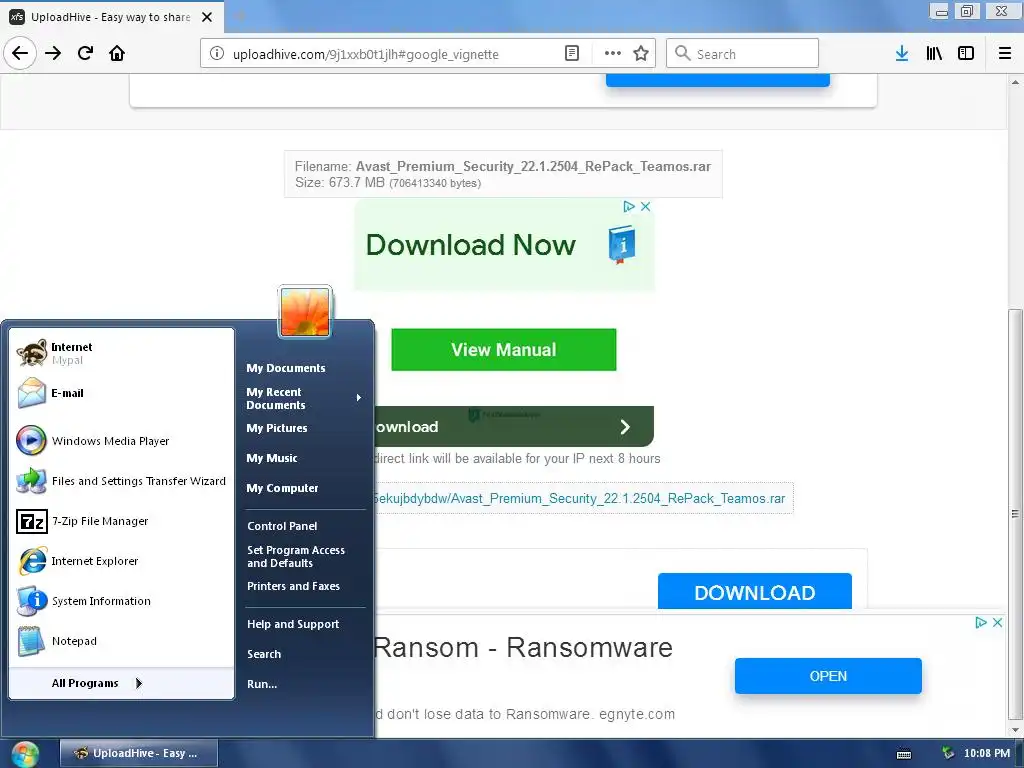Click the on-screen keyboard tray icon
Viewport: 1024px width, 768px height.
click(904, 754)
